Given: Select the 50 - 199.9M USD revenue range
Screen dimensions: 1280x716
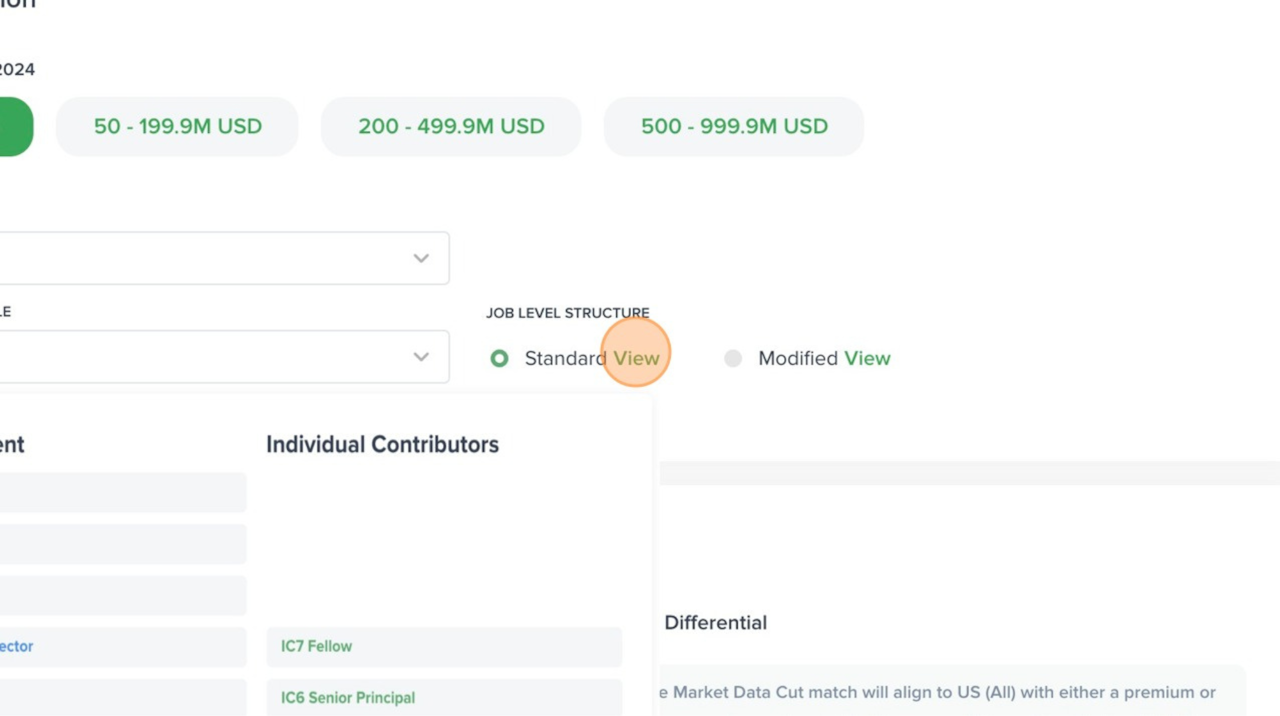Looking at the screenshot, I should point(177,127).
